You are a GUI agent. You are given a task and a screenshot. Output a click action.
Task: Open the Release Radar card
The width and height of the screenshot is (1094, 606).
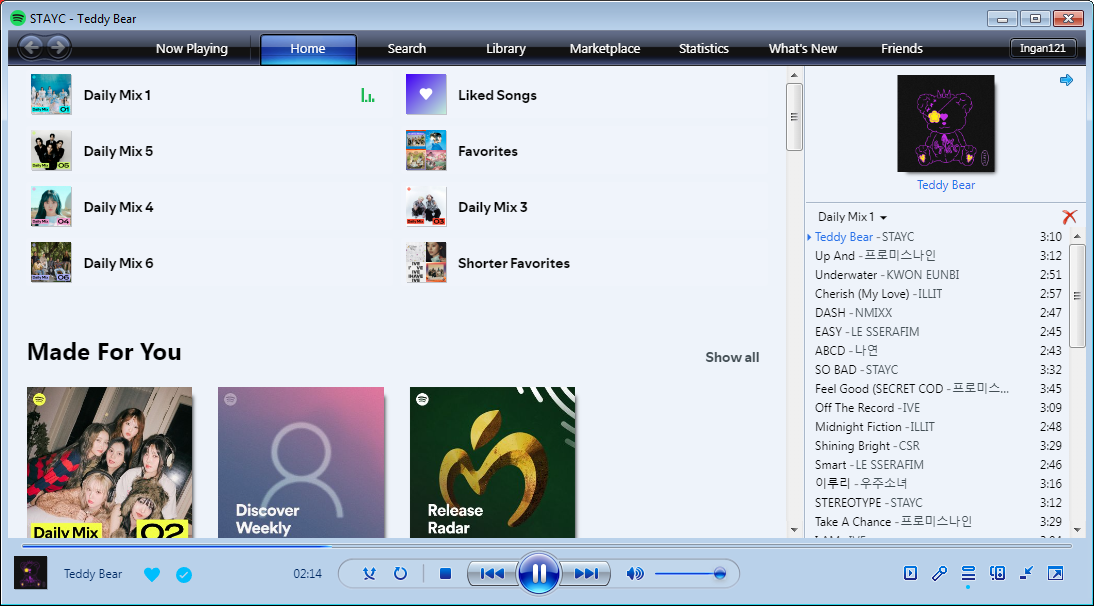tap(493, 462)
